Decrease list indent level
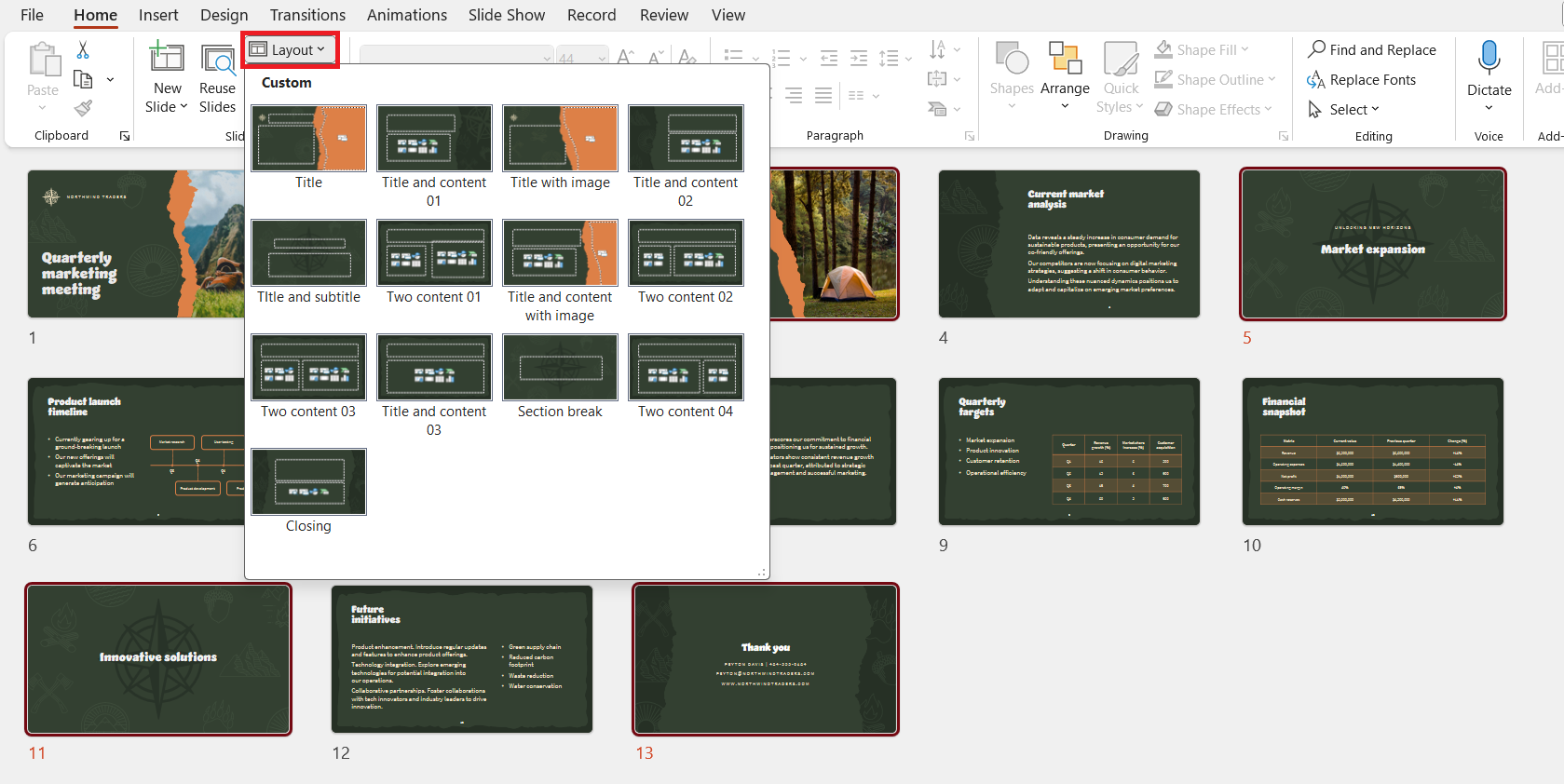Viewport: 1564px width, 784px height. pos(829,58)
